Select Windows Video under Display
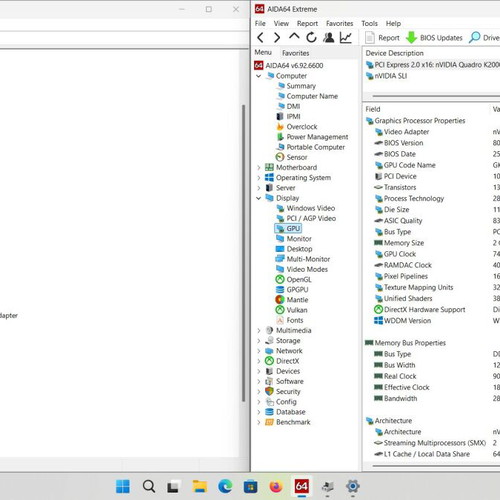500x500 pixels. click(305, 208)
